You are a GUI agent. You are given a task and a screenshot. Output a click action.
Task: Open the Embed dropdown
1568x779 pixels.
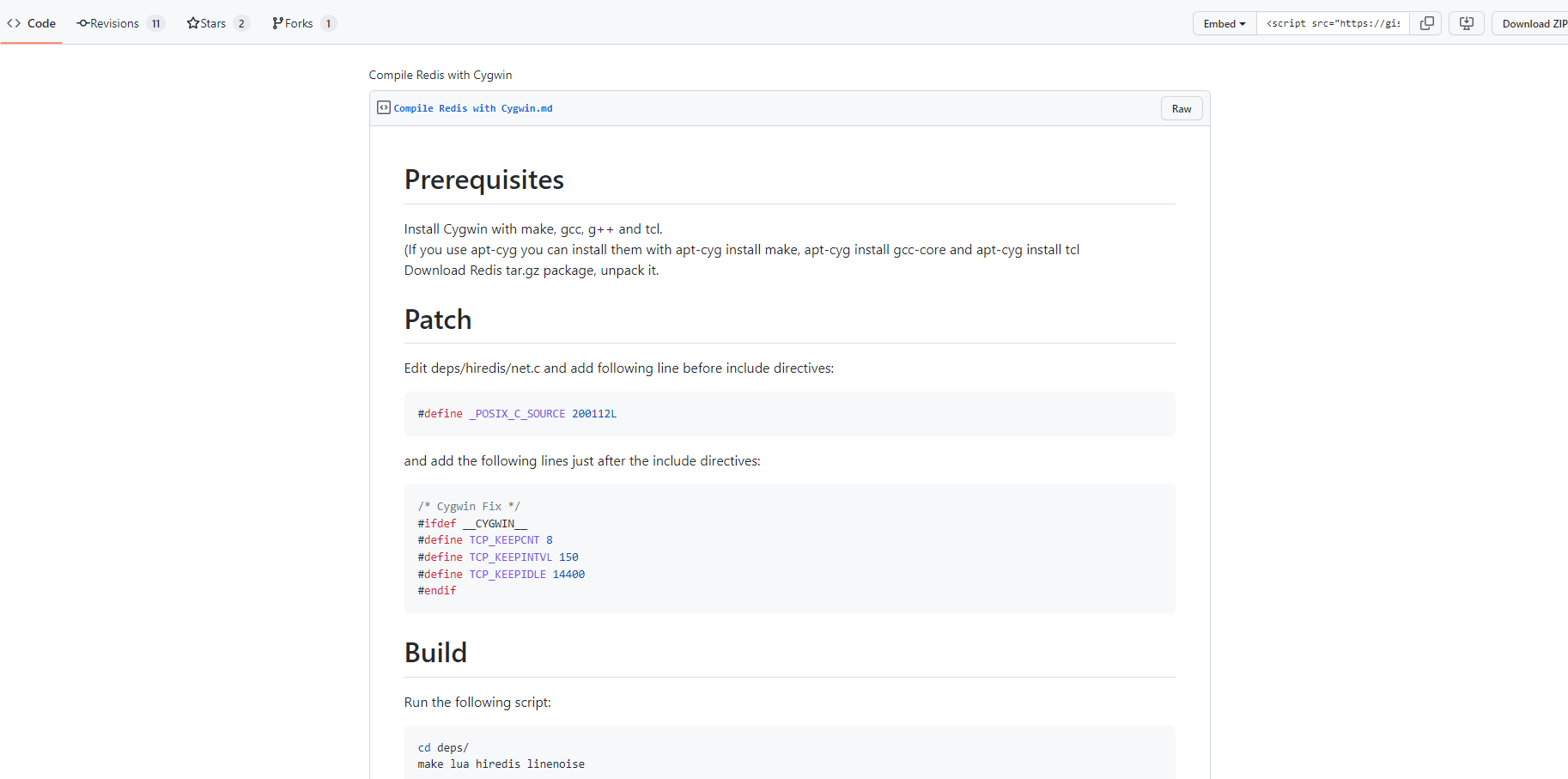[1225, 23]
